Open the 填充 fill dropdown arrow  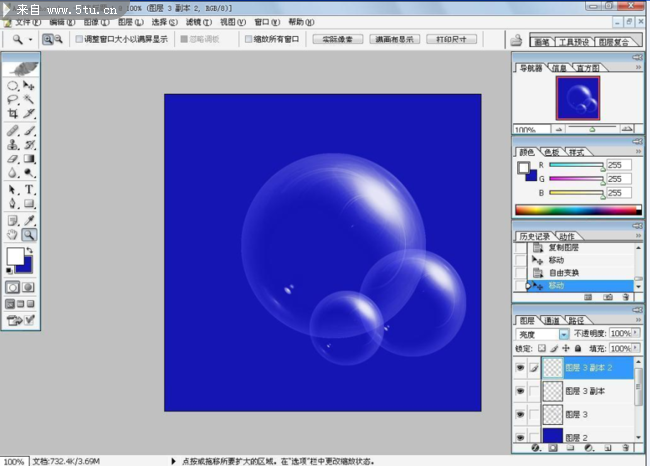point(636,348)
